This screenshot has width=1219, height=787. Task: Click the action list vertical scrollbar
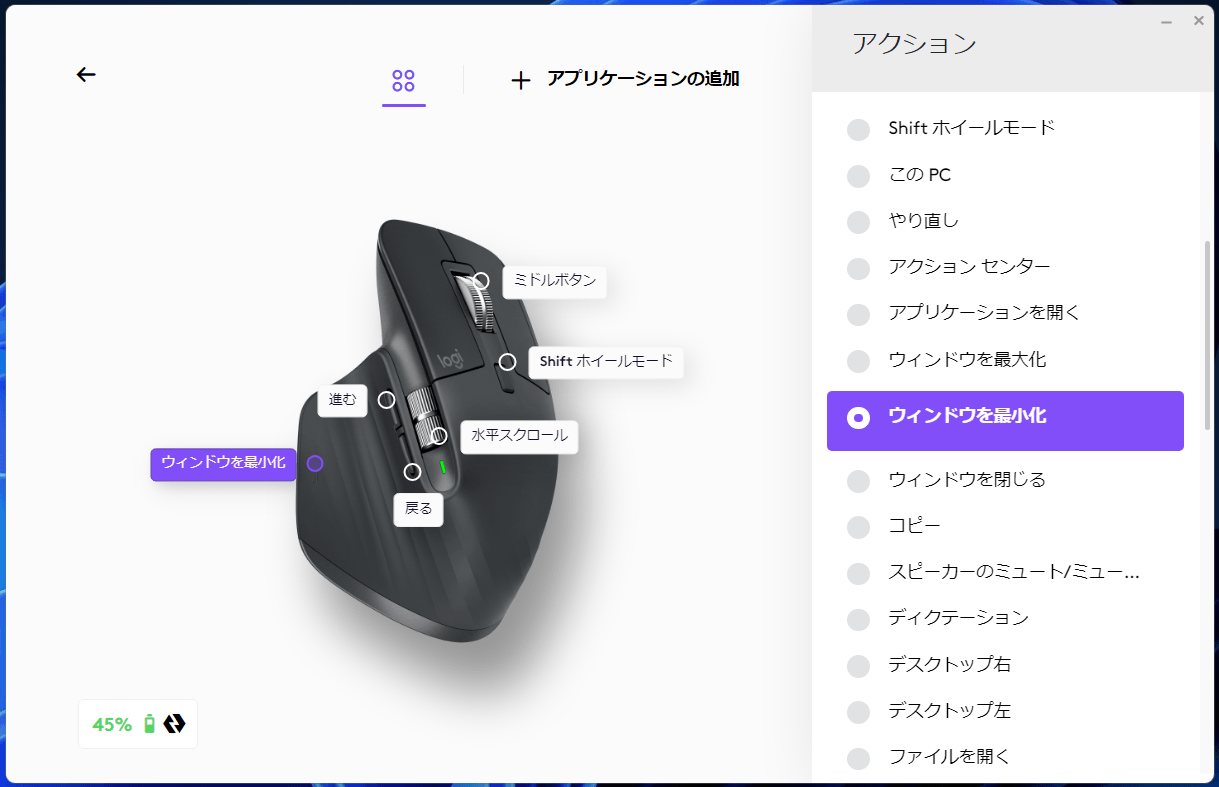point(1207,335)
